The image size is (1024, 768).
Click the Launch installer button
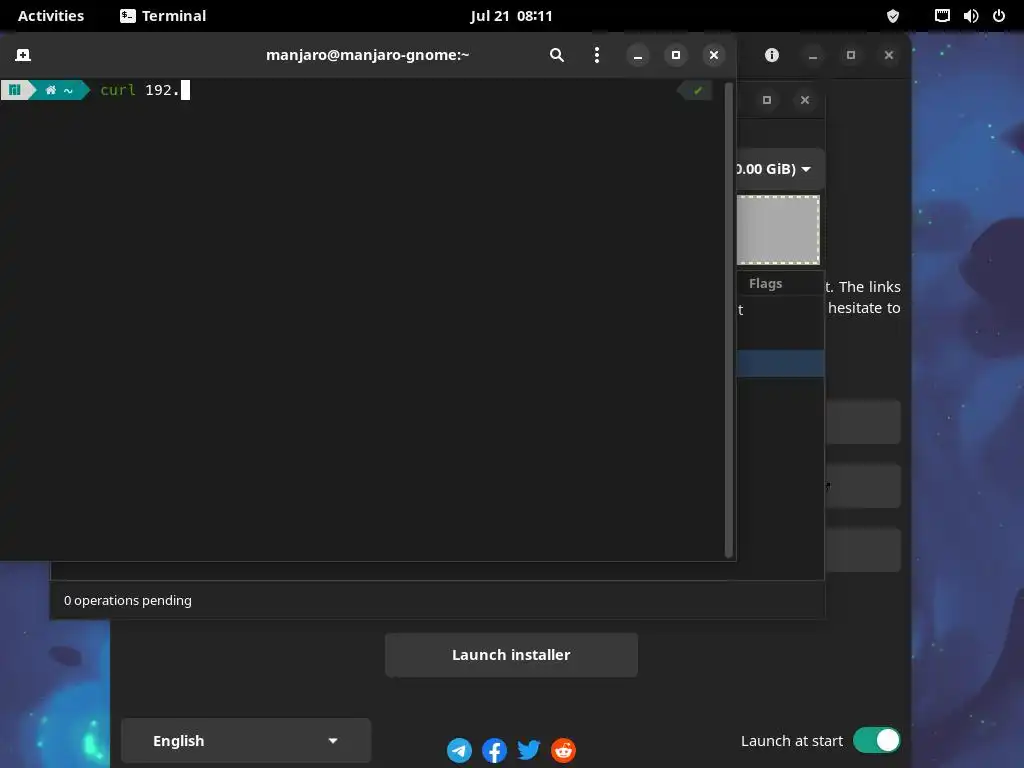pyautogui.click(x=511, y=655)
